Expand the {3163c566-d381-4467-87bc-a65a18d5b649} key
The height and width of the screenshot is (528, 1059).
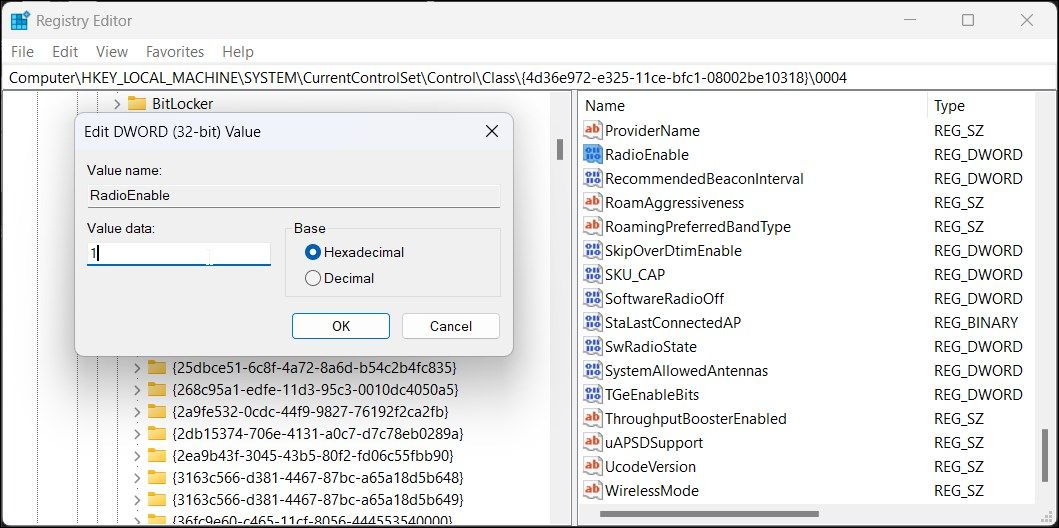(136, 500)
